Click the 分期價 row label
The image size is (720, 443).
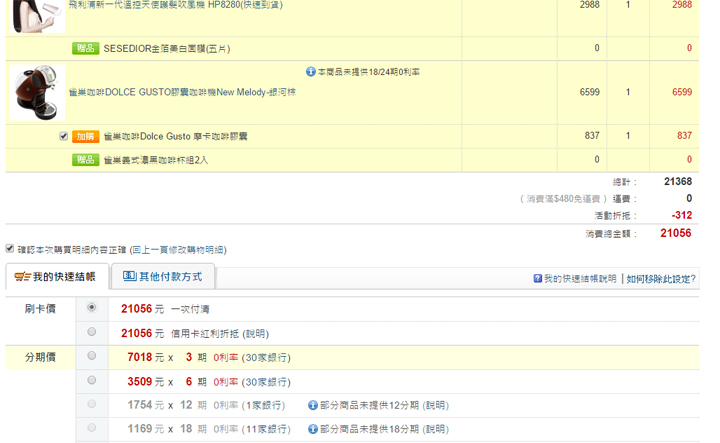click(x=40, y=357)
